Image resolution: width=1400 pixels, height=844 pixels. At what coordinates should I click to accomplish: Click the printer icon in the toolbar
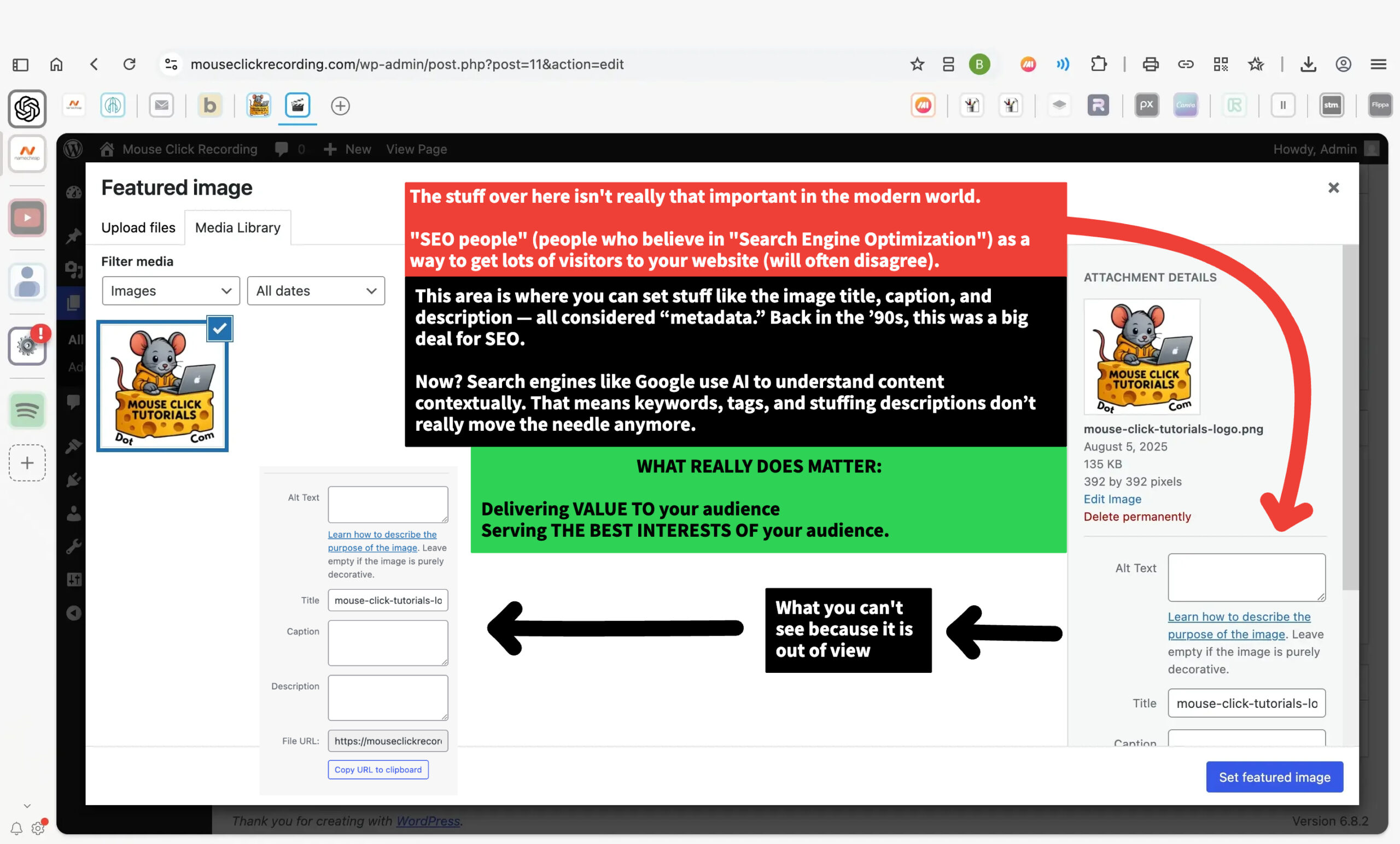pos(1150,64)
